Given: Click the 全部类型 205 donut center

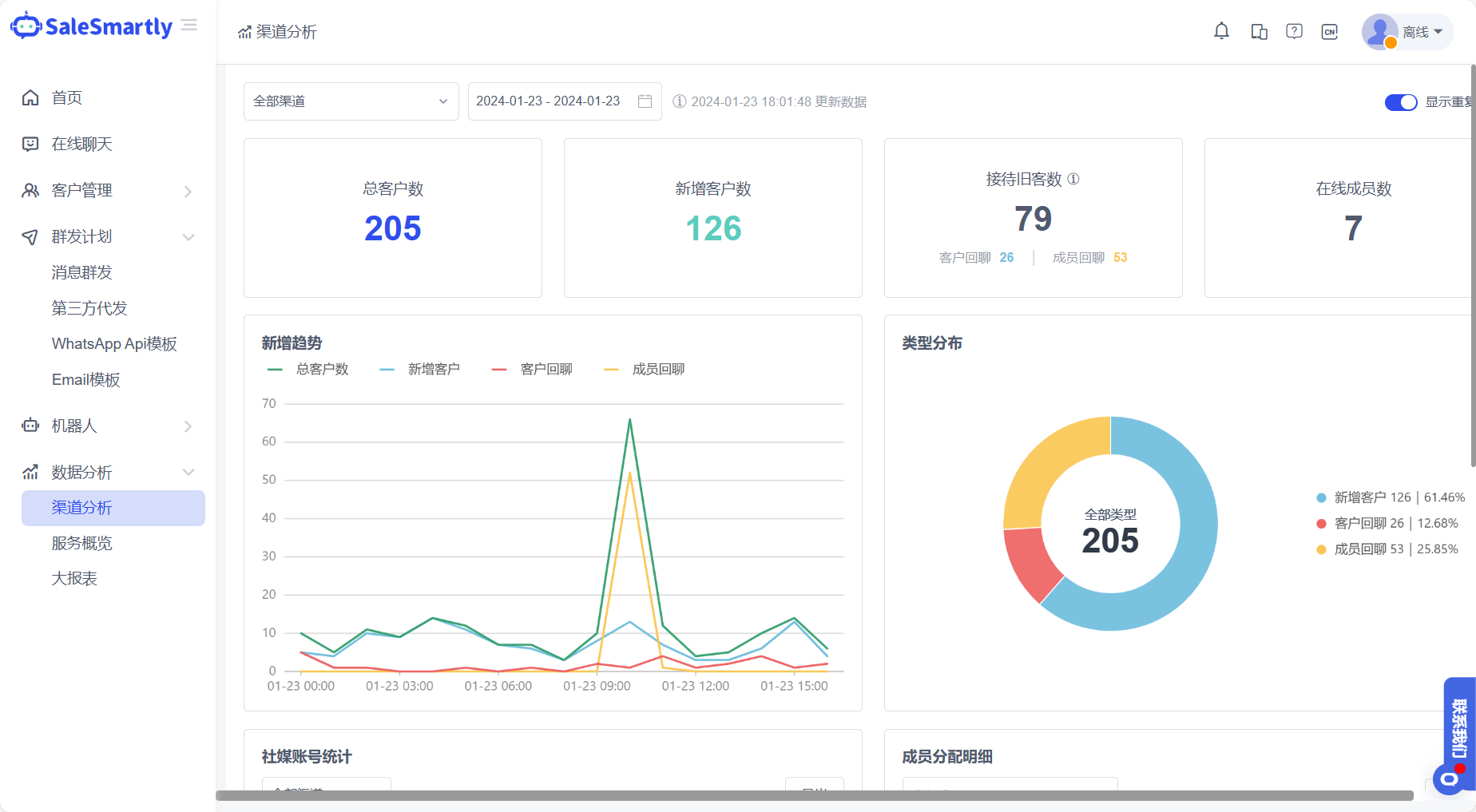Looking at the screenshot, I should [1110, 532].
